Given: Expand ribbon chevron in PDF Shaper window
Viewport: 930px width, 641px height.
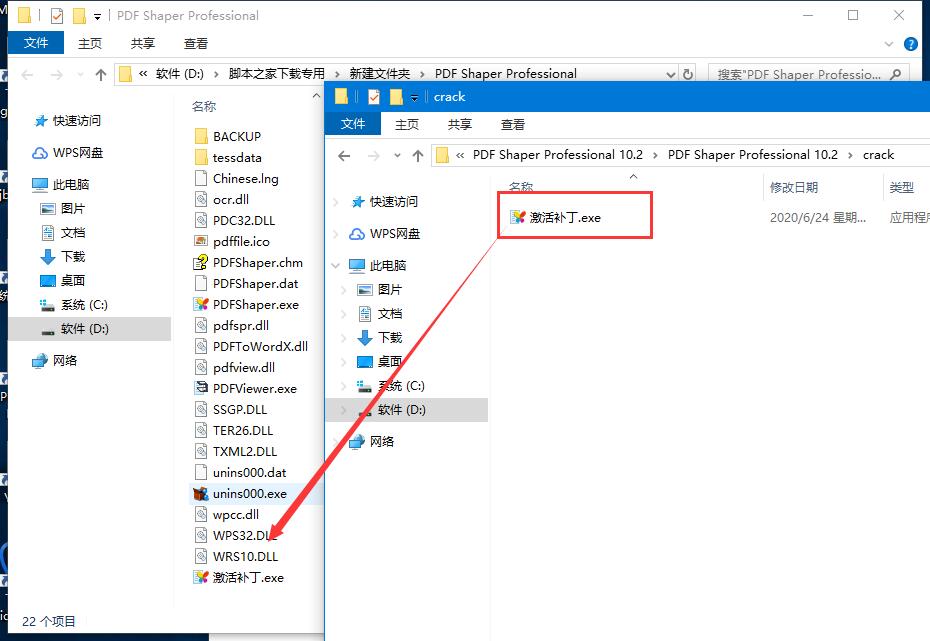Looking at the screenshot, I should pos(888,44).
